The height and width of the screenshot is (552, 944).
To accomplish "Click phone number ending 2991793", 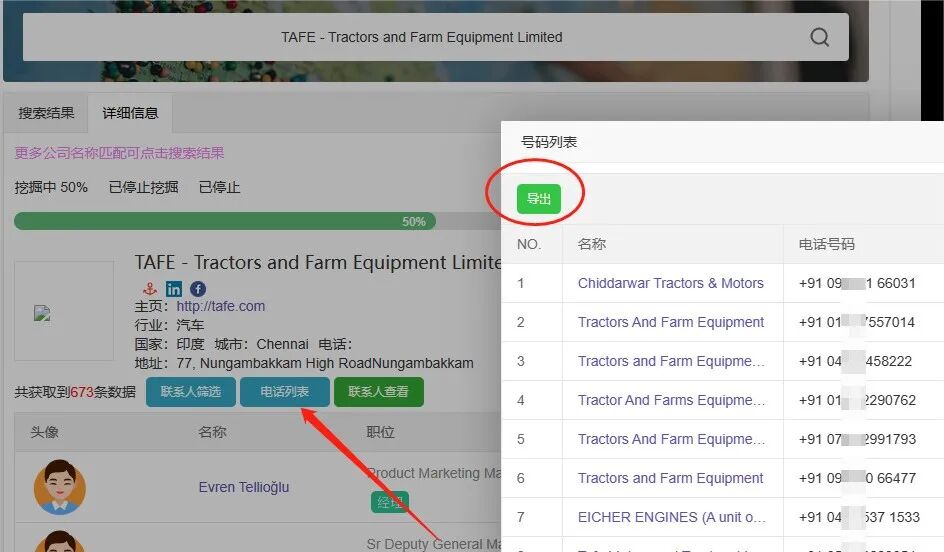I will coord(857,439).
